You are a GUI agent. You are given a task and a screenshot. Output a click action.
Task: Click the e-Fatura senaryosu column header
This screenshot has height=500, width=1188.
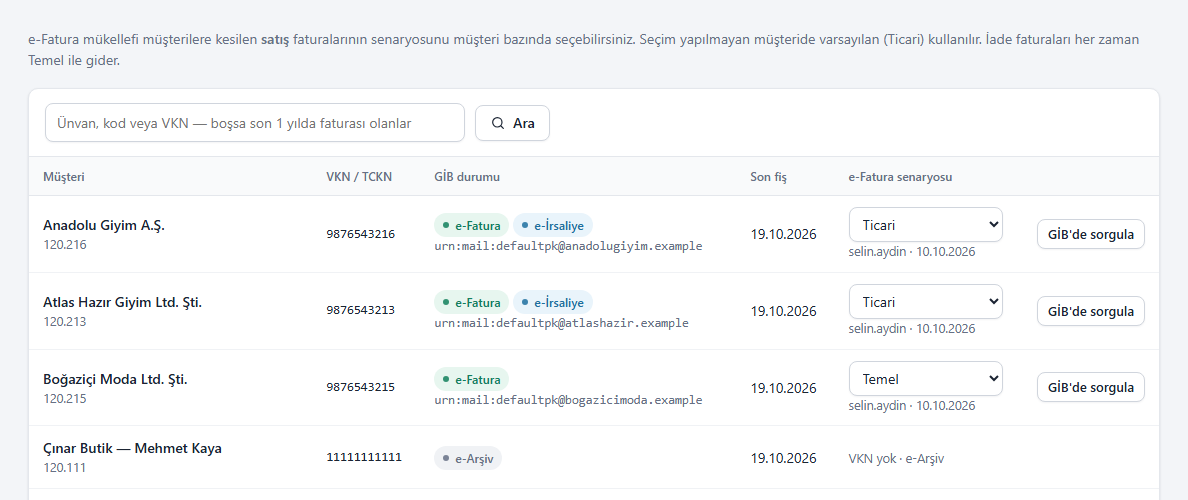900,177
